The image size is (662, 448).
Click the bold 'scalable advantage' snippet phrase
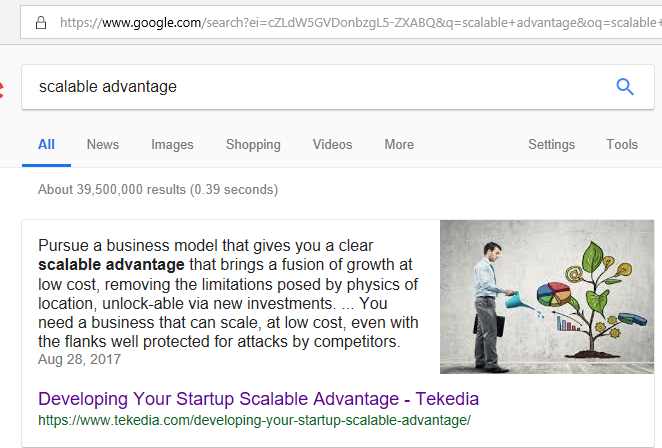(x=111, y=265)
